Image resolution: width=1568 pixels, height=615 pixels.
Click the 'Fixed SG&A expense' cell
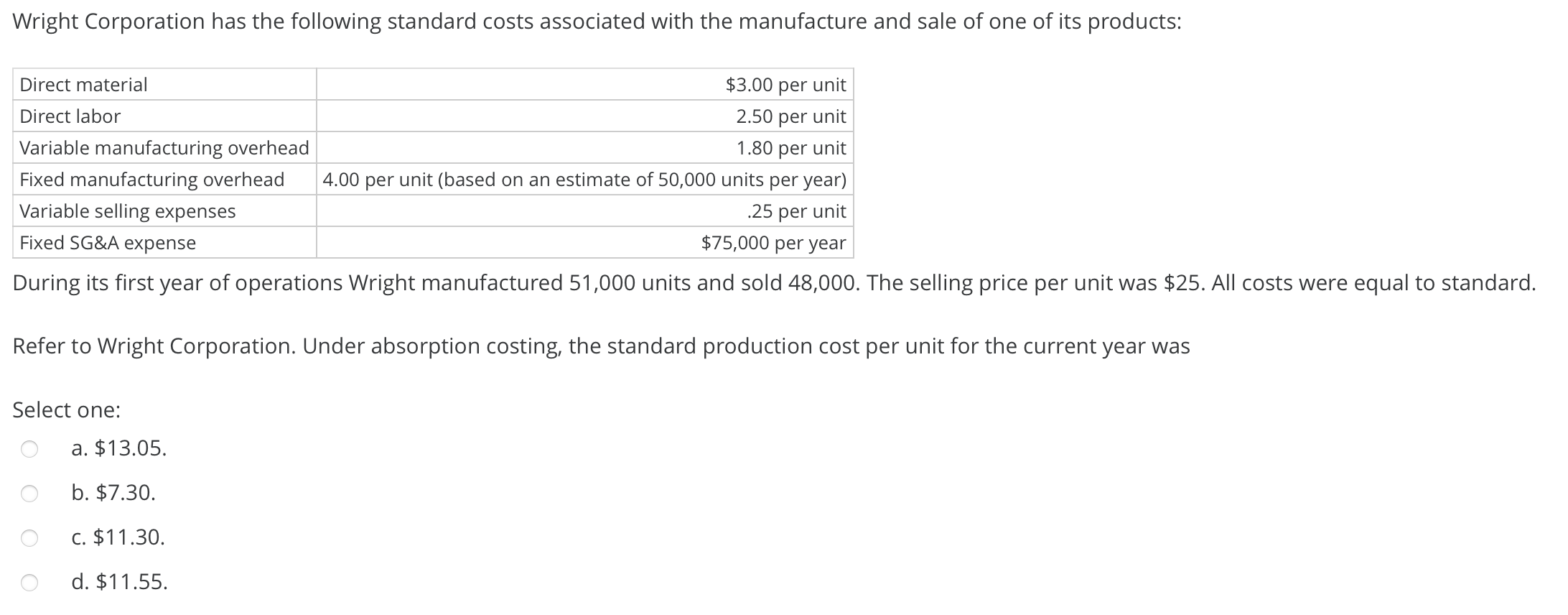click(108, 243)
